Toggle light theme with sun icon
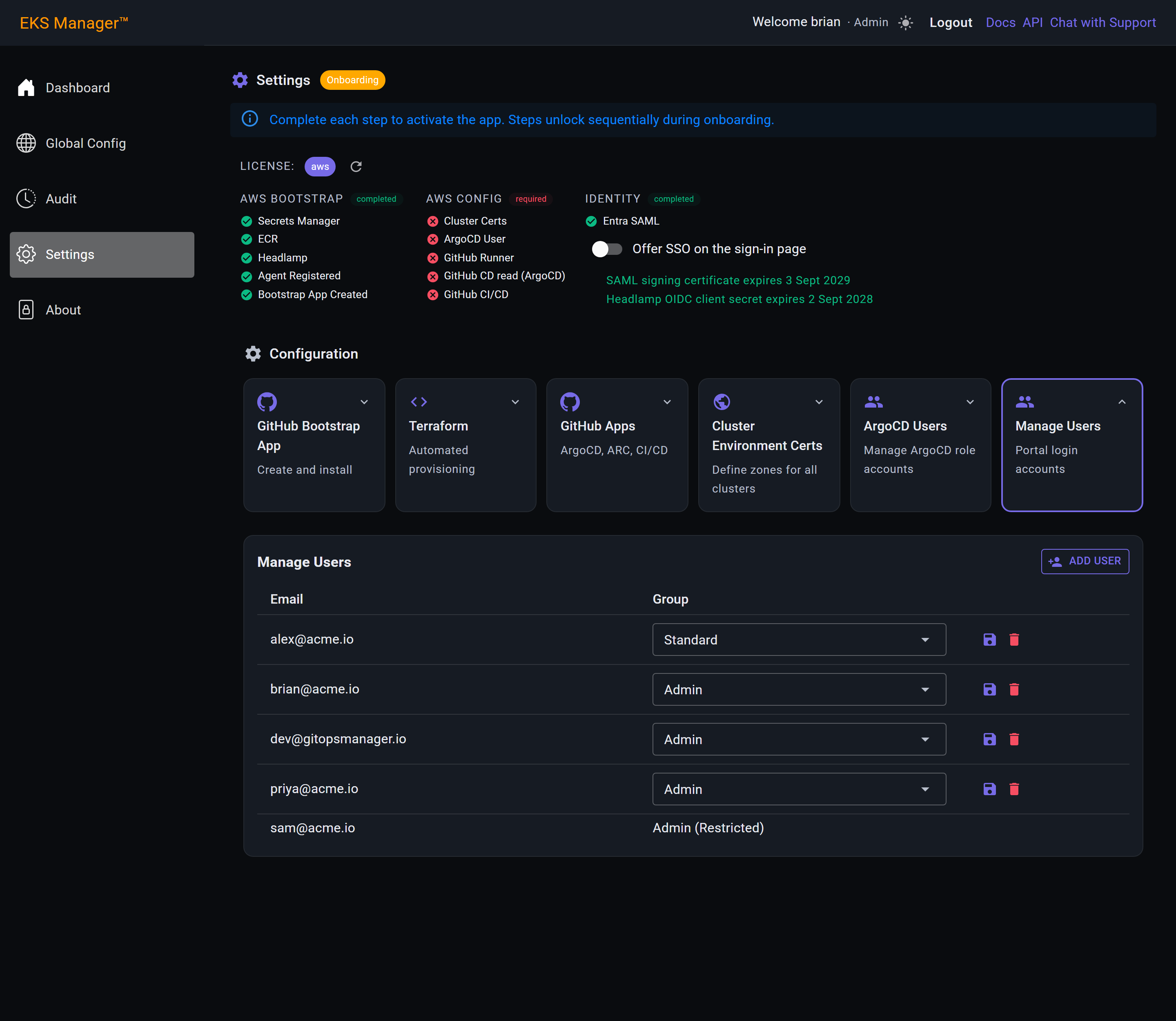 pos(905,23)
